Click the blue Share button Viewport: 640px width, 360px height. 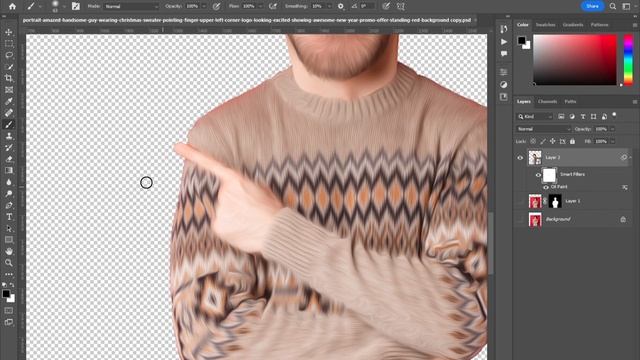(592, 6)
